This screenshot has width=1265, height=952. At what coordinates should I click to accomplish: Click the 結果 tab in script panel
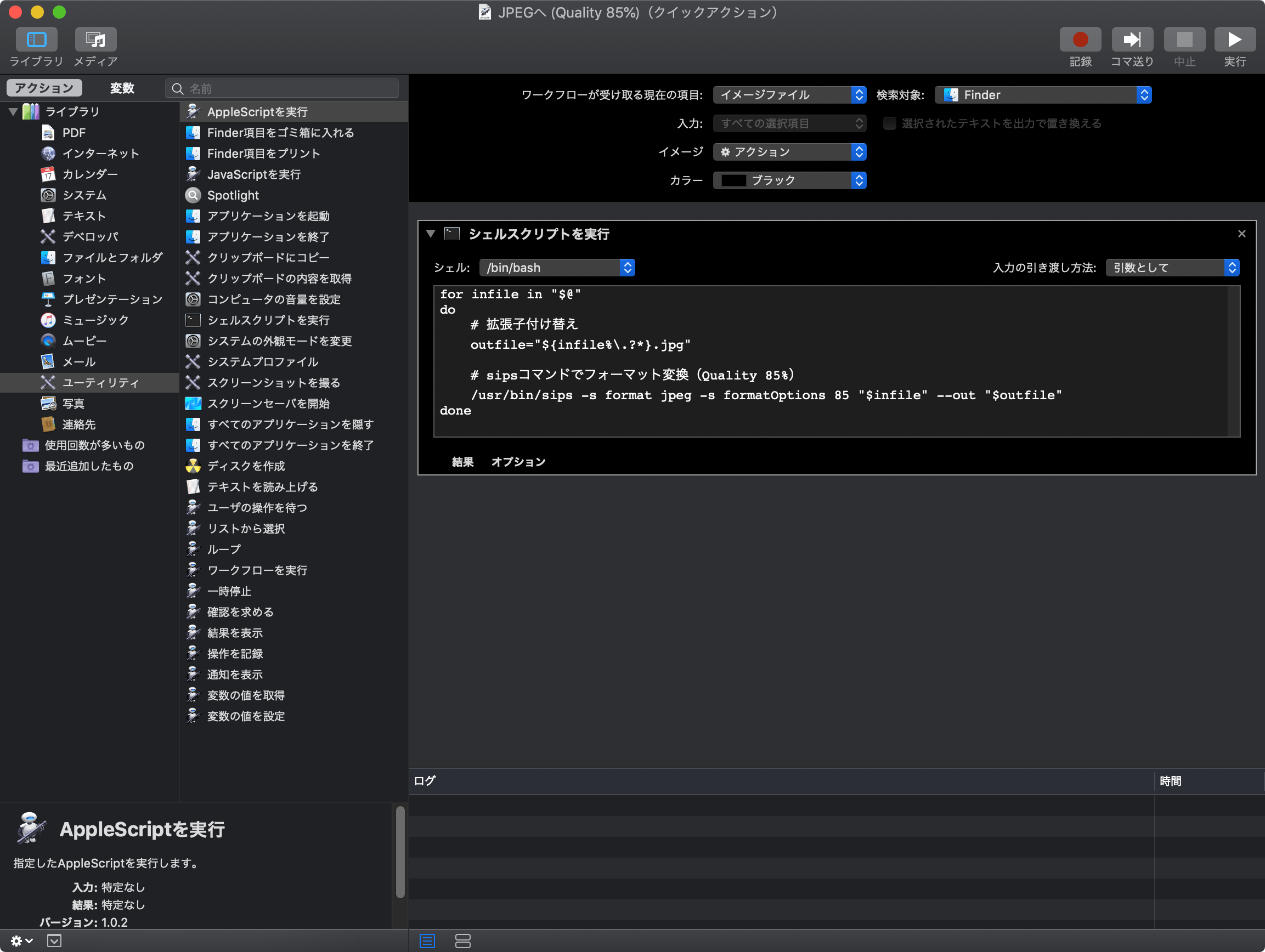(462, 461)
